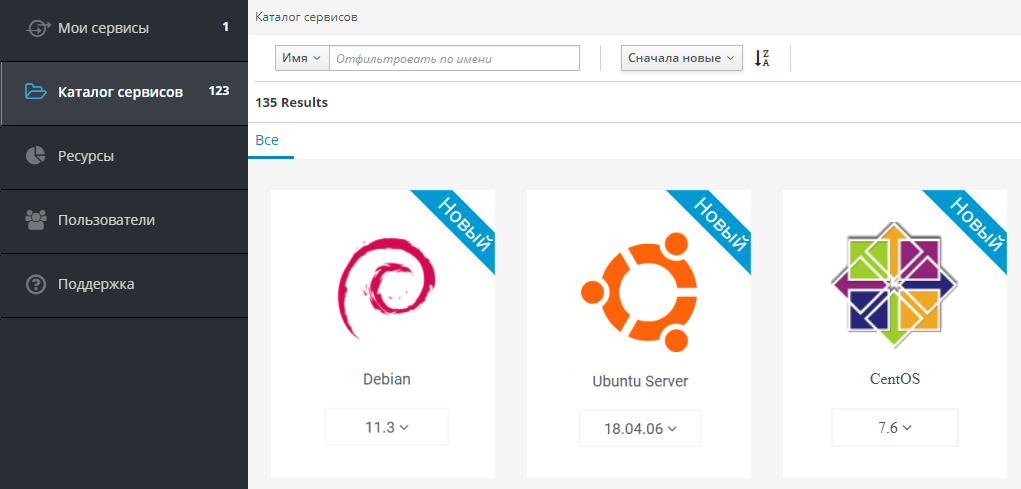Click the Каталог сервисов breadcrumb
1021x489 pixels.
(x=306, y=17)
